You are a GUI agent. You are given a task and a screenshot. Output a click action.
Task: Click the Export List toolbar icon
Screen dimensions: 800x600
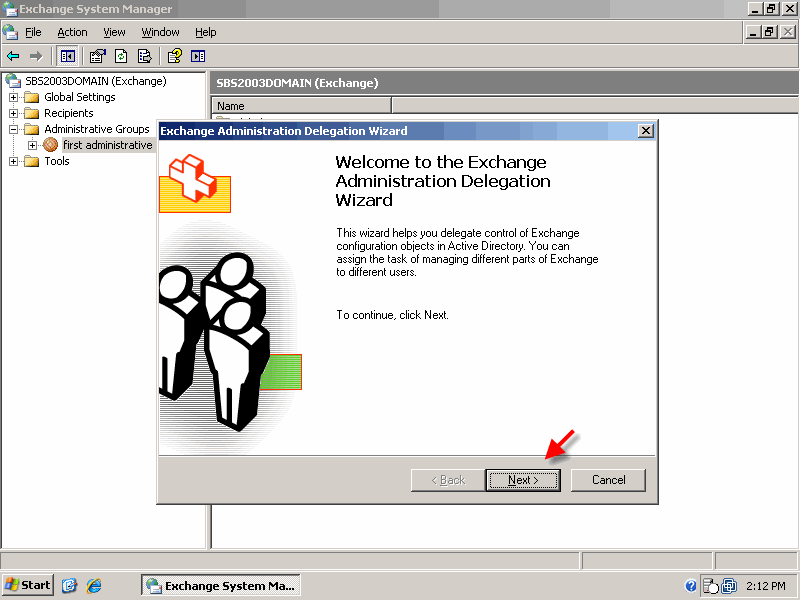[144, 56]
